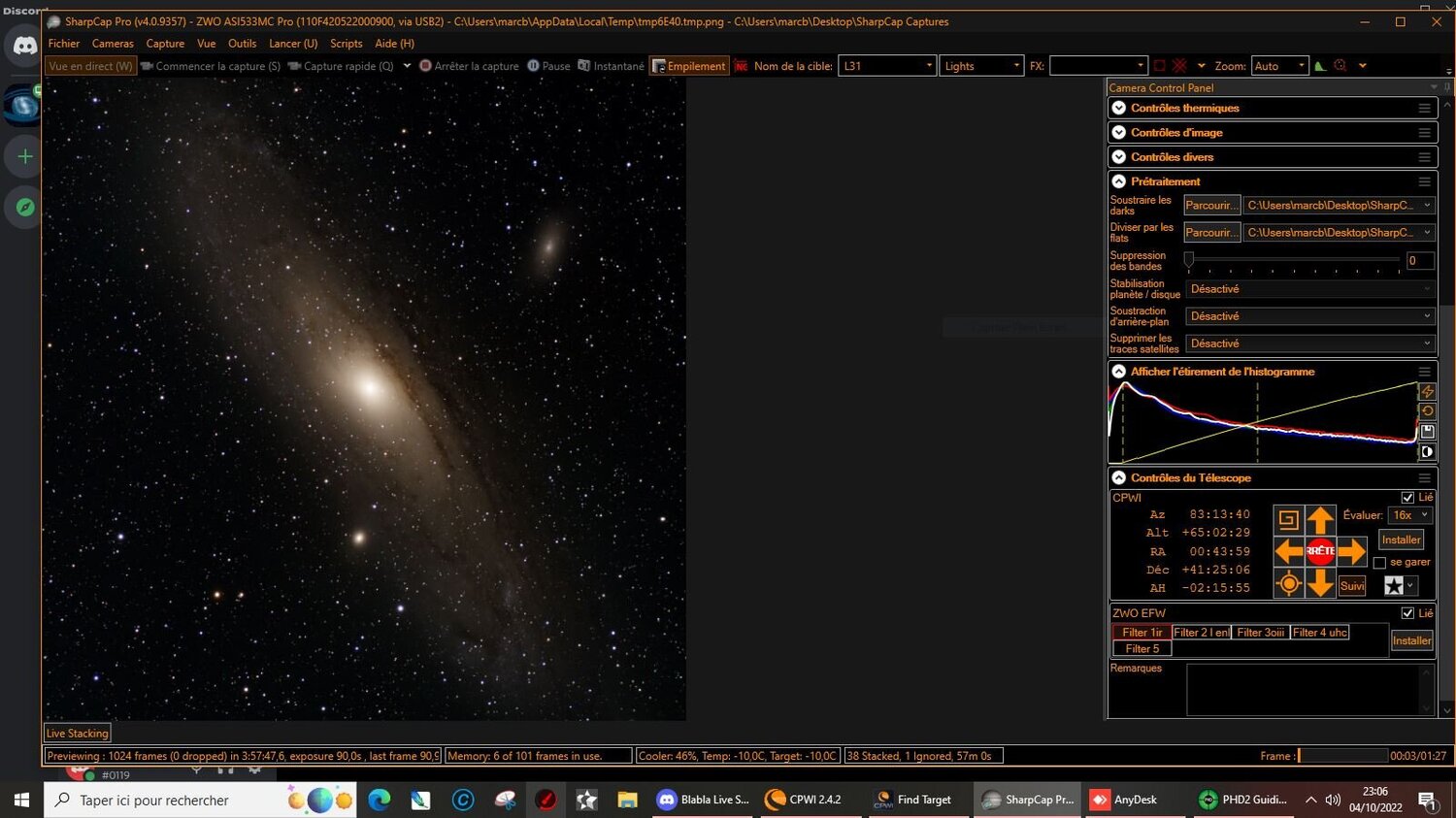The width and height of the screenshot is (1456, 818).
Task: Click the red selection area icon in toolbar
Action: [x=1159, y=66]
